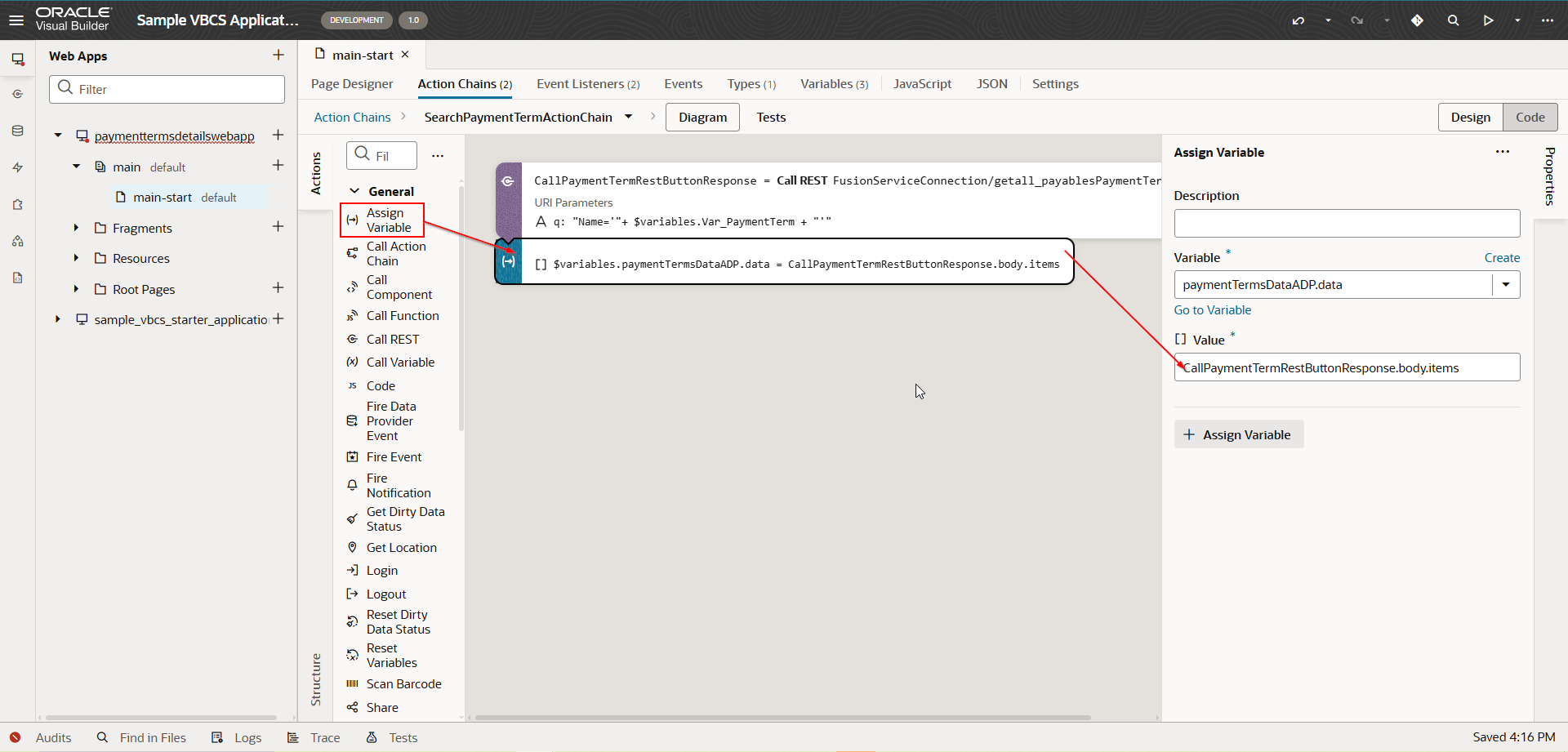Switch to Design view

click(x=1470, y=118)
